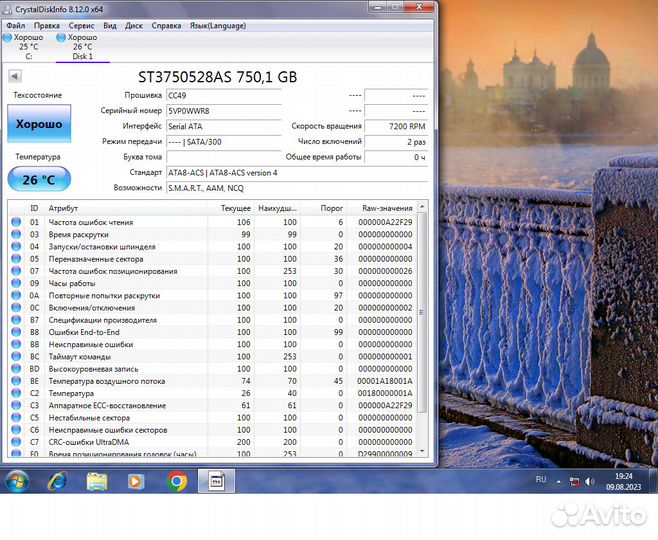Image resolution: width=658 pixels, height=540 pixels.
Task: Click the ID column header
Action: (34, 208)
